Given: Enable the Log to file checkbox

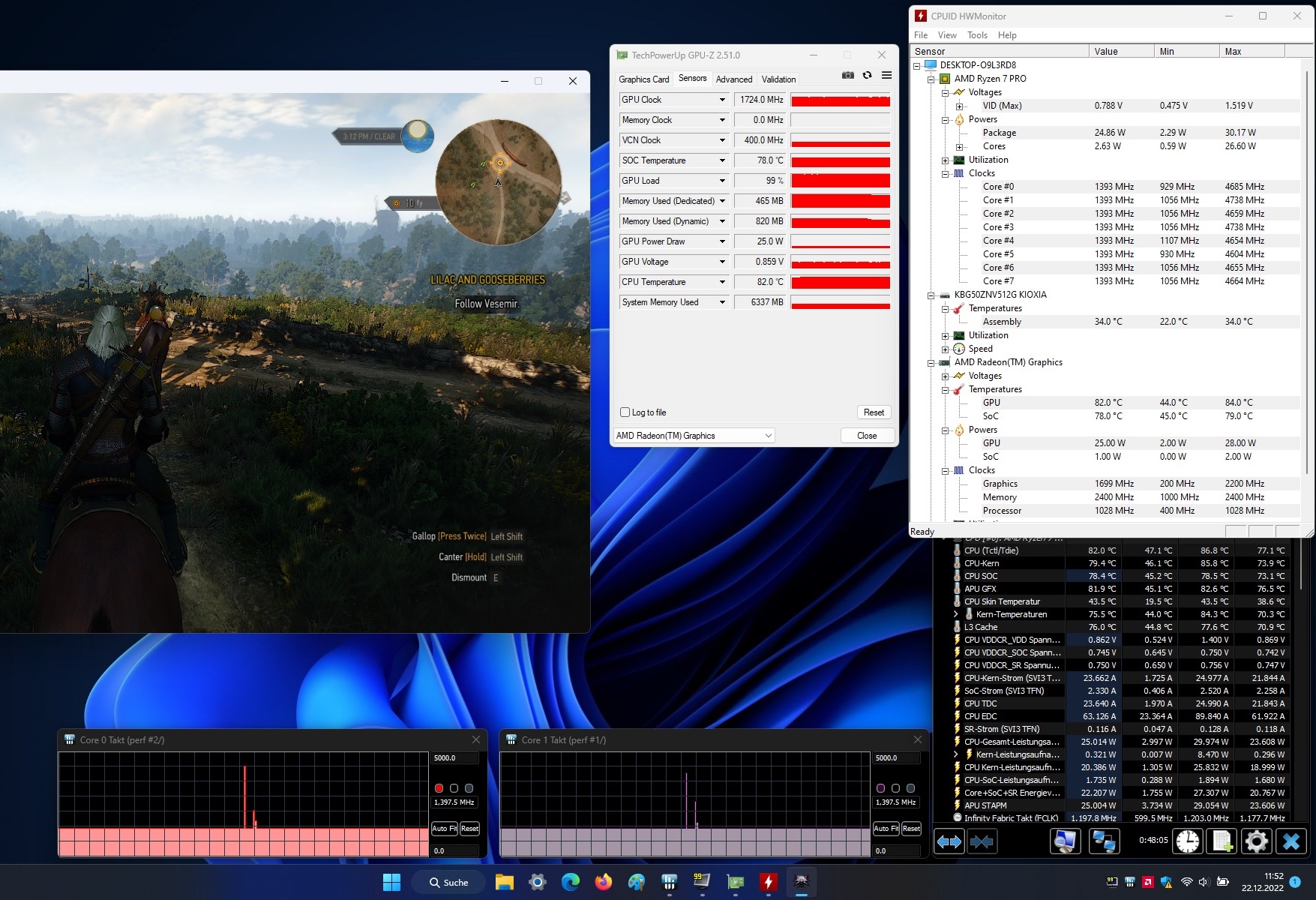Looking at the screenshot, I should (x=625, y=412).
